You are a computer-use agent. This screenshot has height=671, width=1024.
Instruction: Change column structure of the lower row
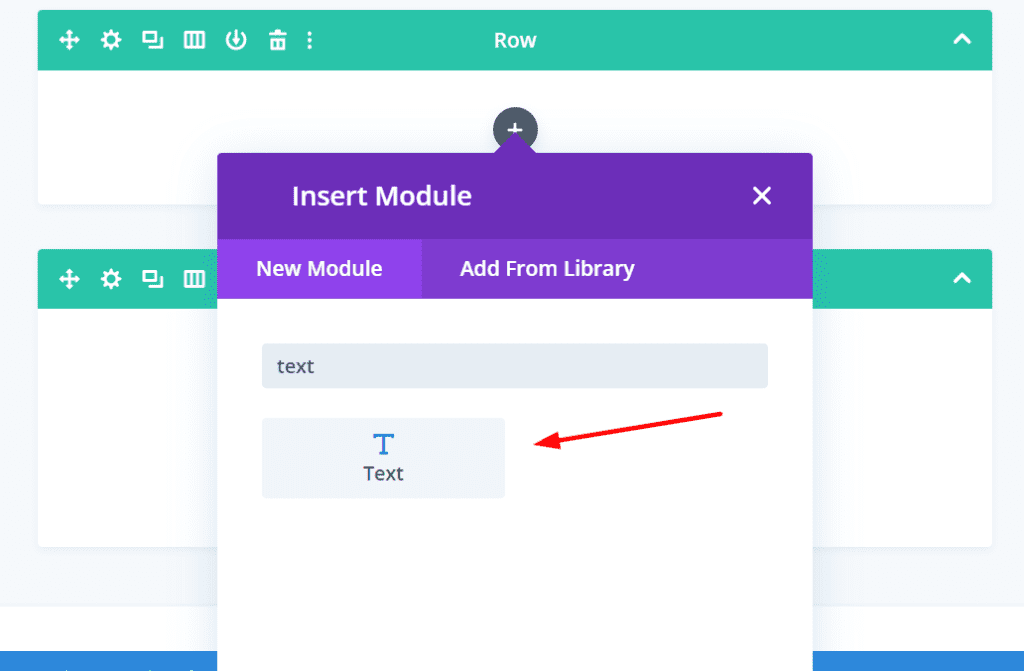tap(195, 279)
